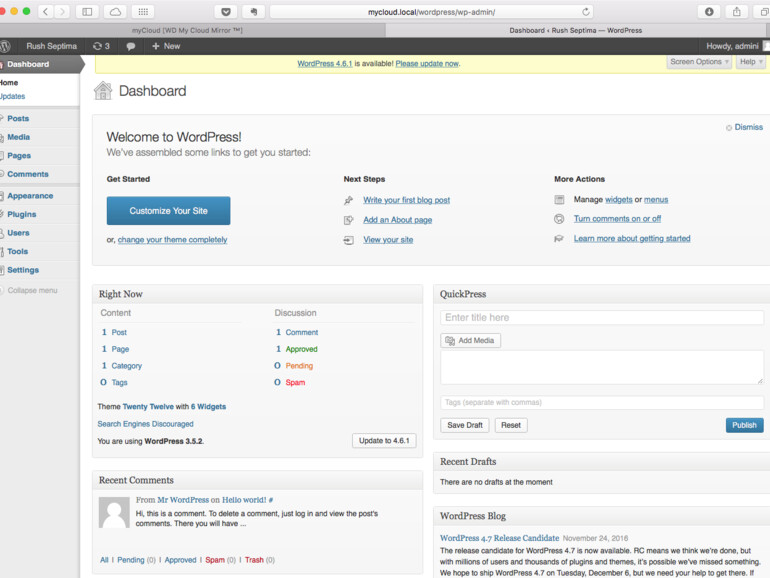Switch to myCloud WD My Cloud Mirror tab
Image resolution: width=770 pixels, height=578 pixels.
click(187, 30)
